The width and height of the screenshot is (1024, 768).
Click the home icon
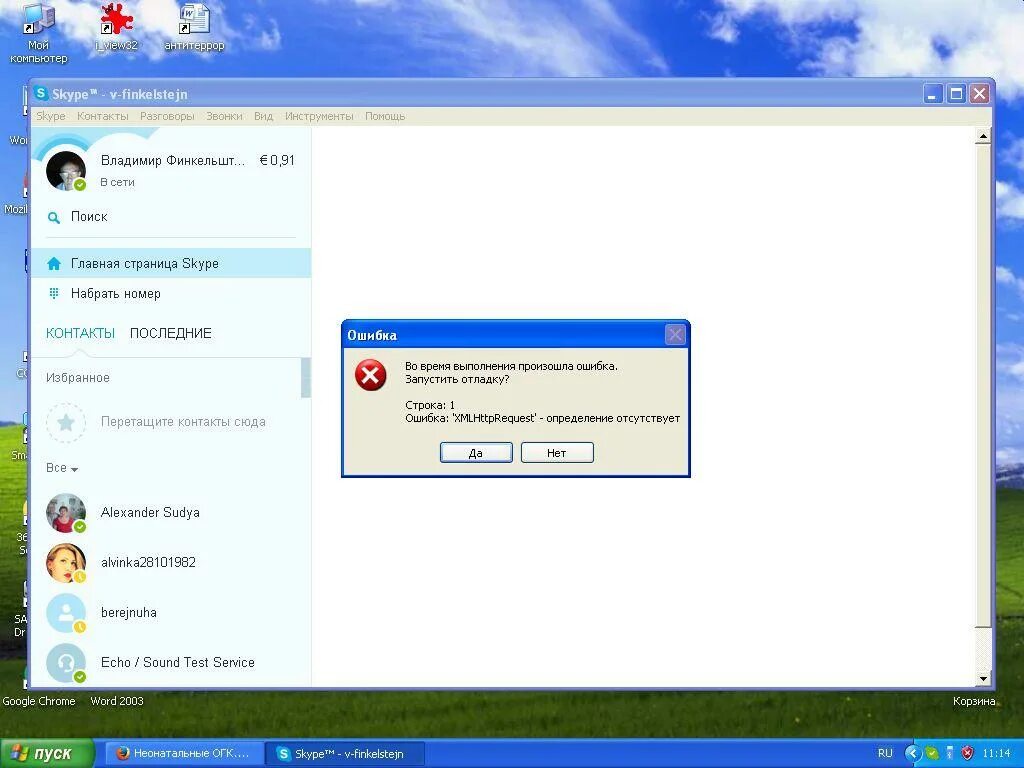[x=54, y=264]
